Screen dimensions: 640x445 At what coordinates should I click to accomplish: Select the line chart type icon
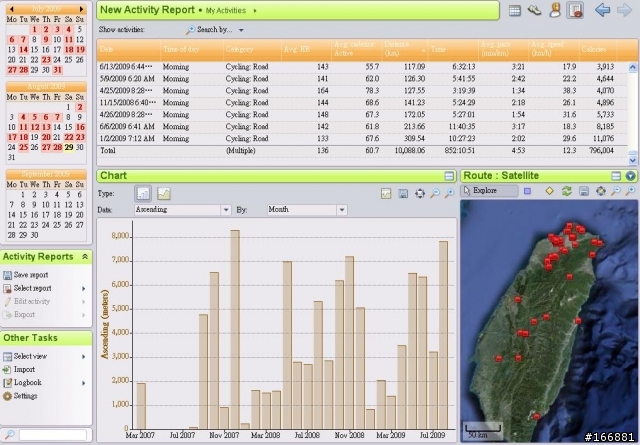point(164,194)
